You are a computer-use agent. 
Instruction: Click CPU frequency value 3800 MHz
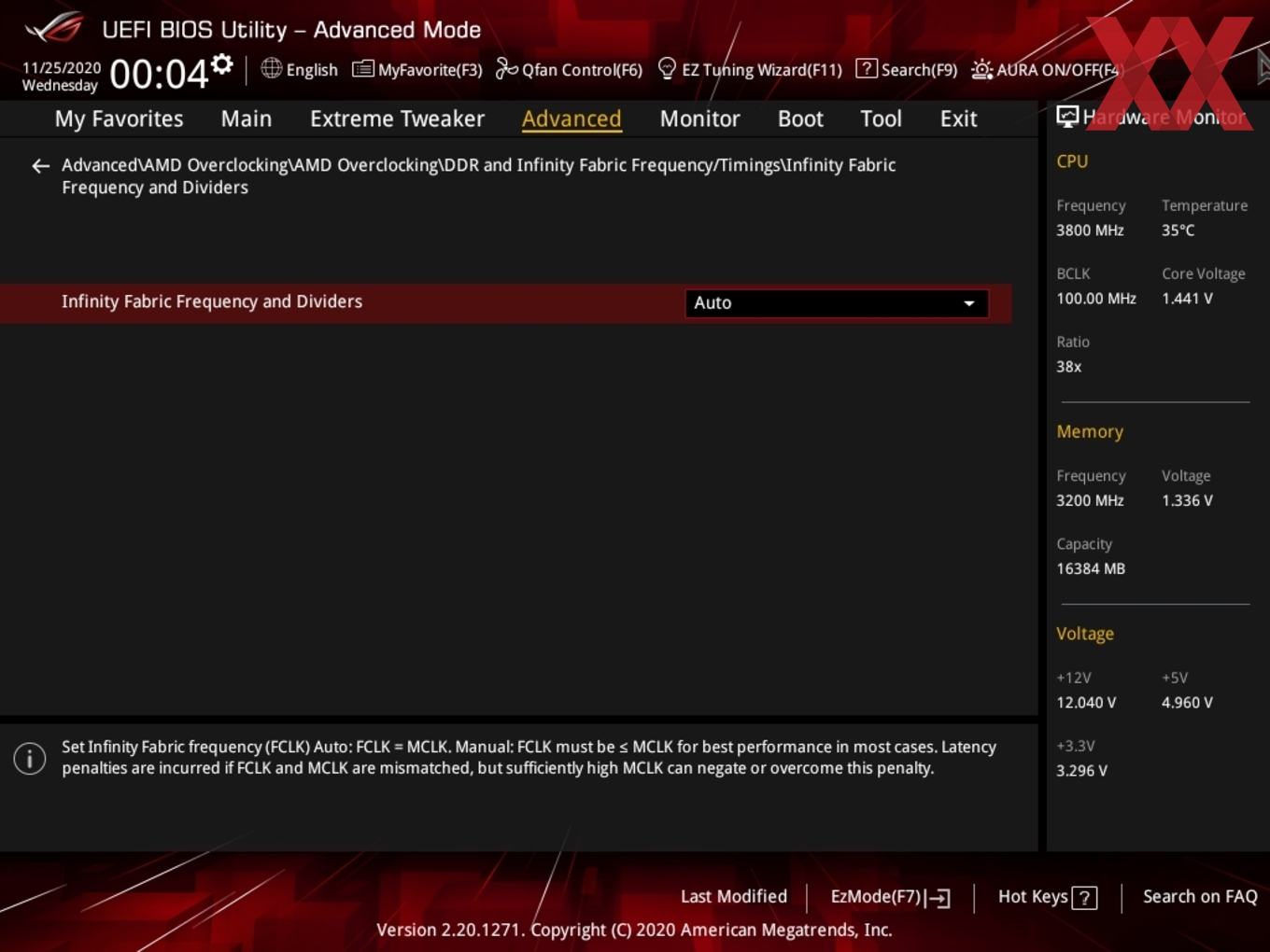[x=1090, y=230]
